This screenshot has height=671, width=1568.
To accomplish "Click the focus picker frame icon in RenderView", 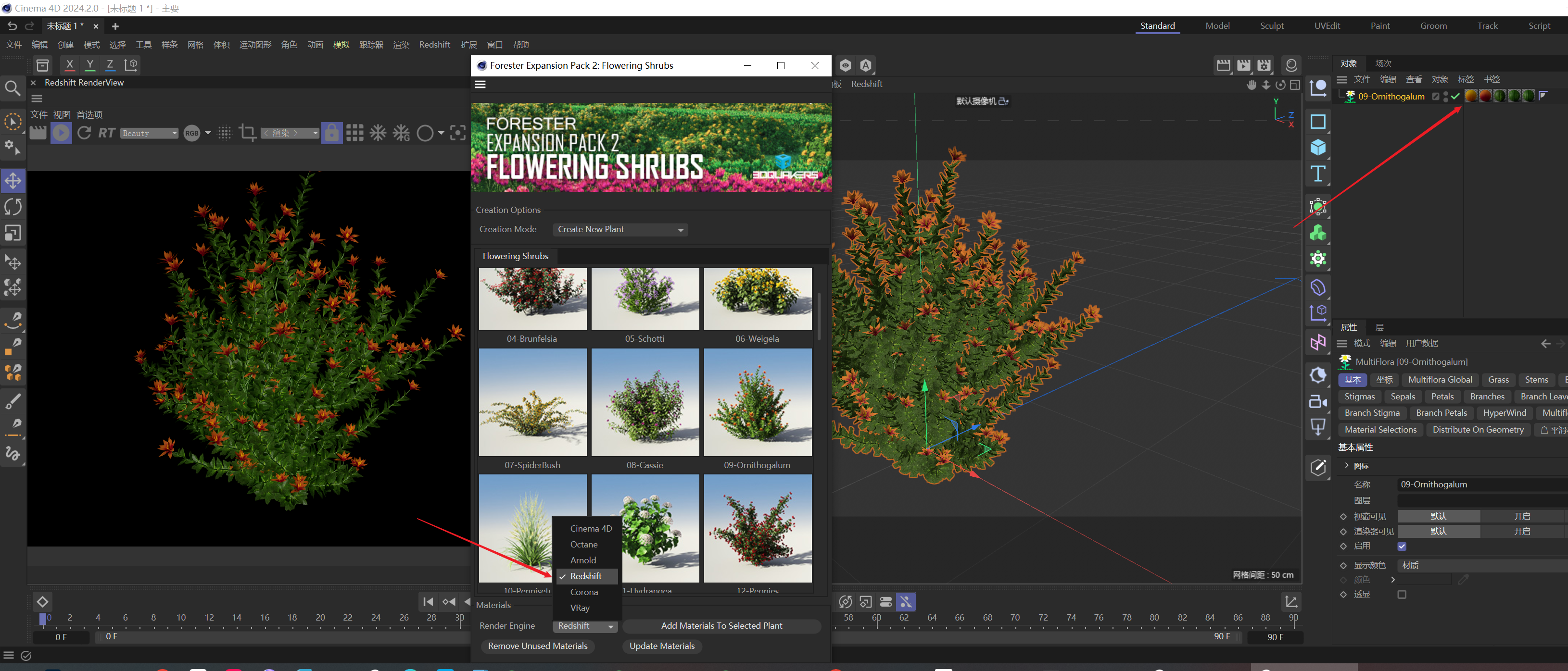I will click(x=458, y=133).
